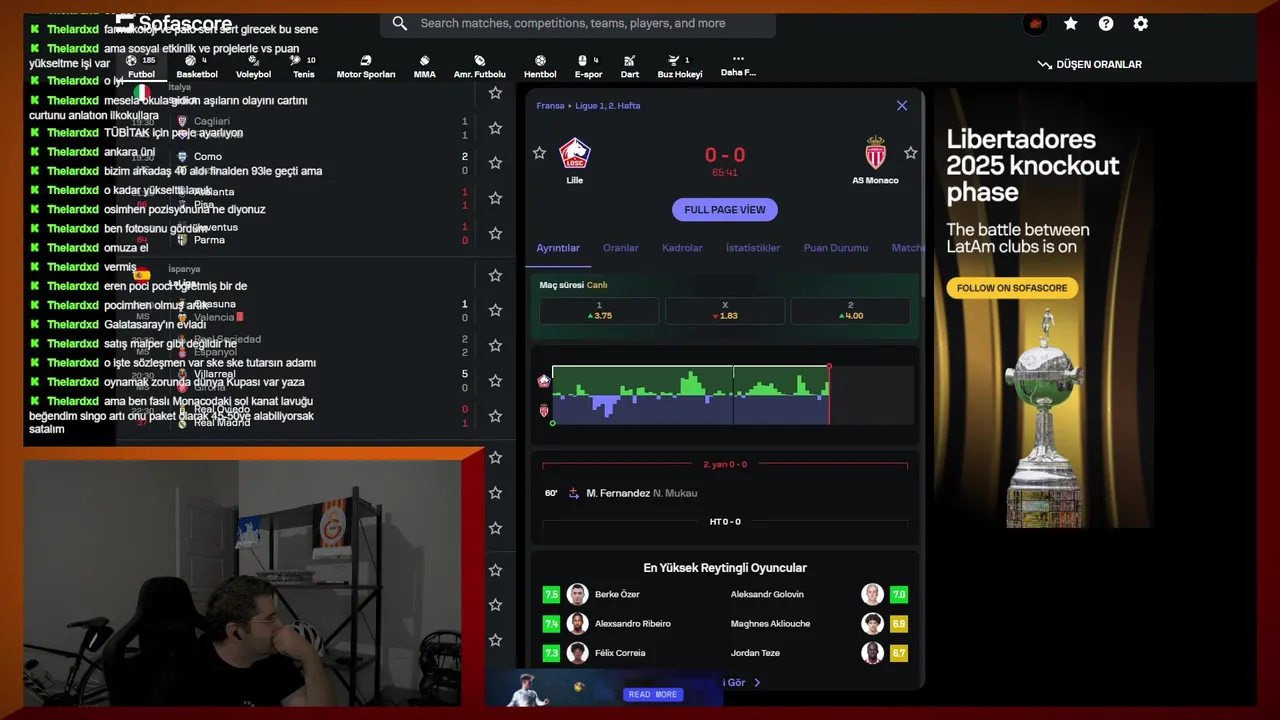Image resolution: width=1280 pixels, height=720 pixels.
Task: Click the magnifier icon in search bar
Action: [x=399, y=23]
